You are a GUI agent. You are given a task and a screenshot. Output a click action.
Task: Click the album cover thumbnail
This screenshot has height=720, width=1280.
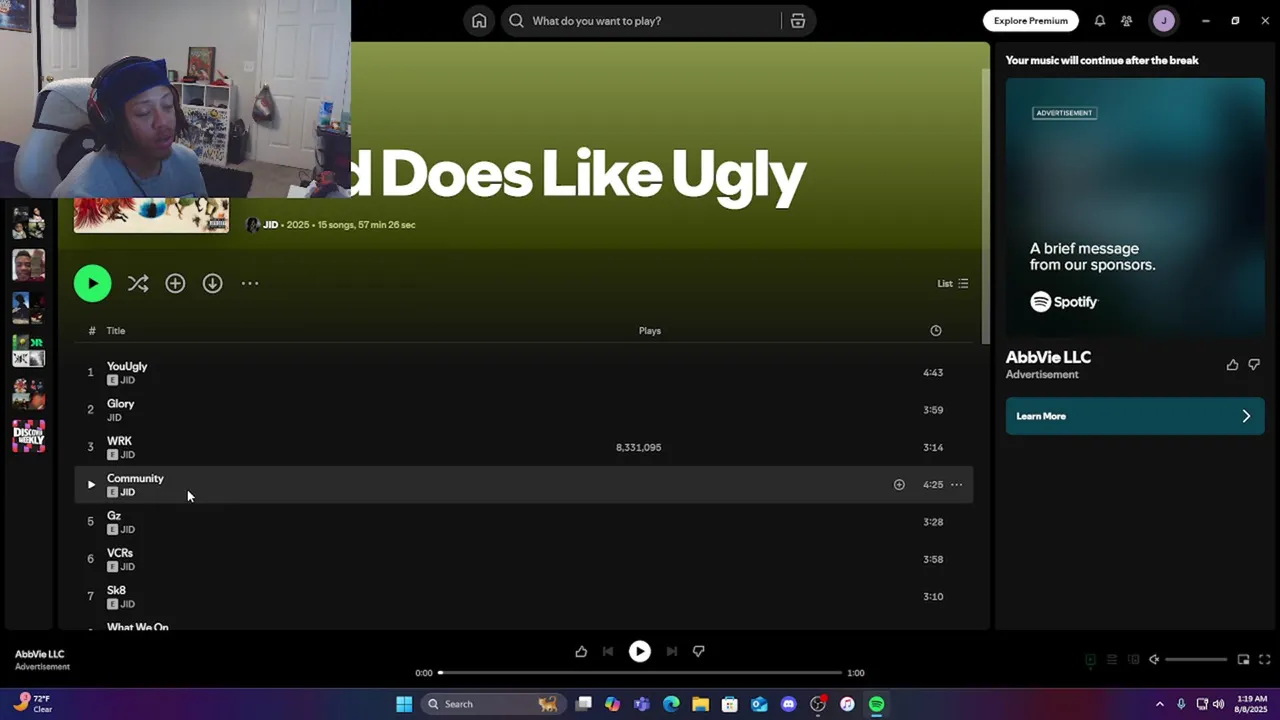(x=151, y=215)
